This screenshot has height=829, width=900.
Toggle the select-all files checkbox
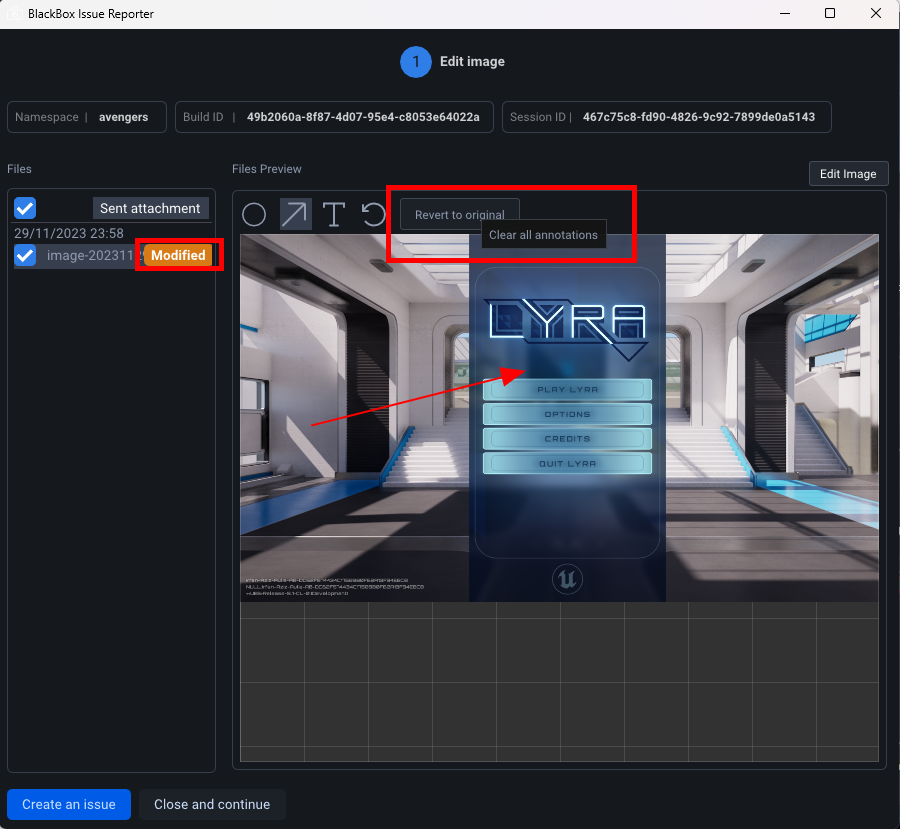click(25, 208)
